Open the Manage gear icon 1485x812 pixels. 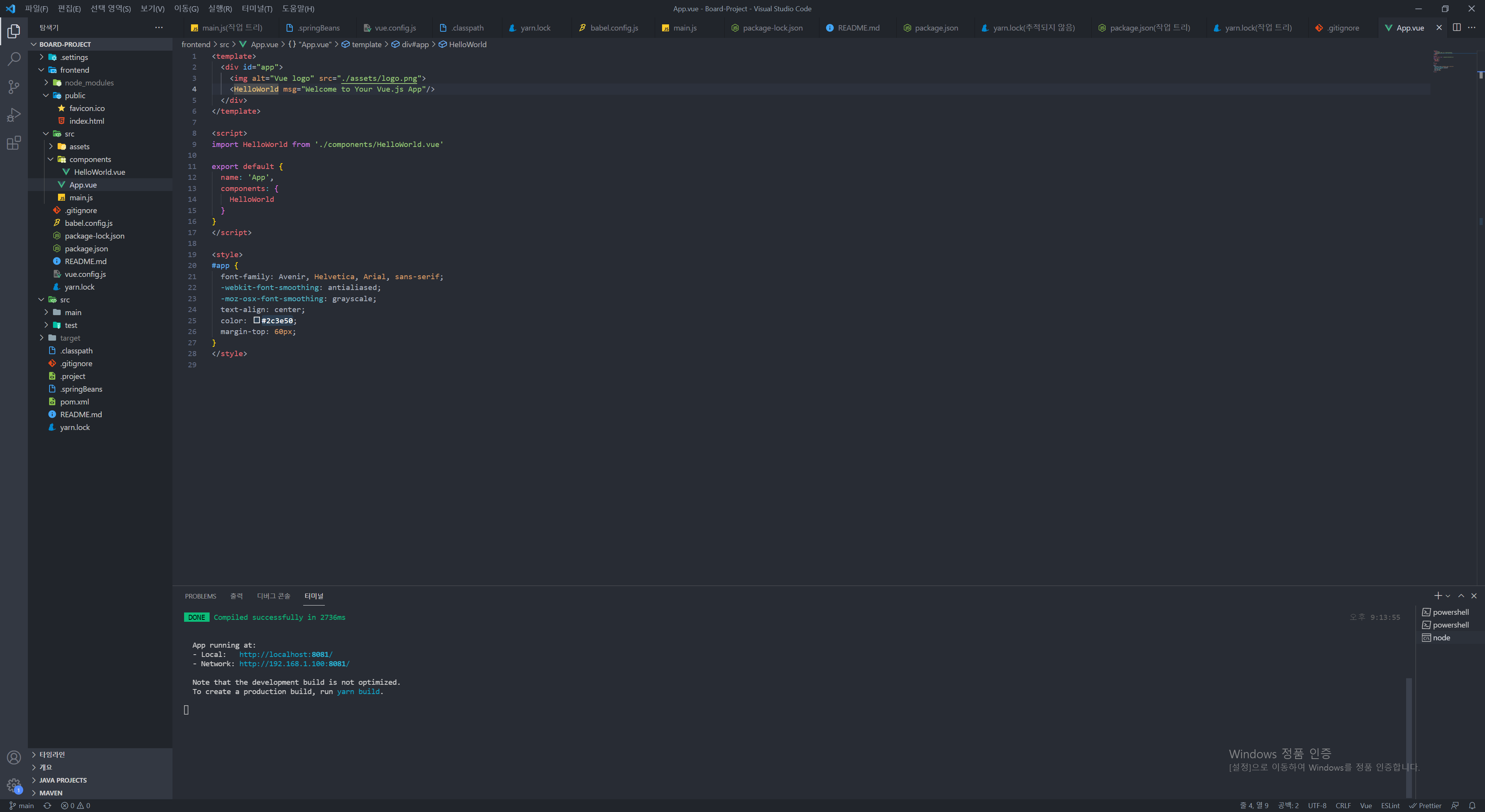click(14, 785)
